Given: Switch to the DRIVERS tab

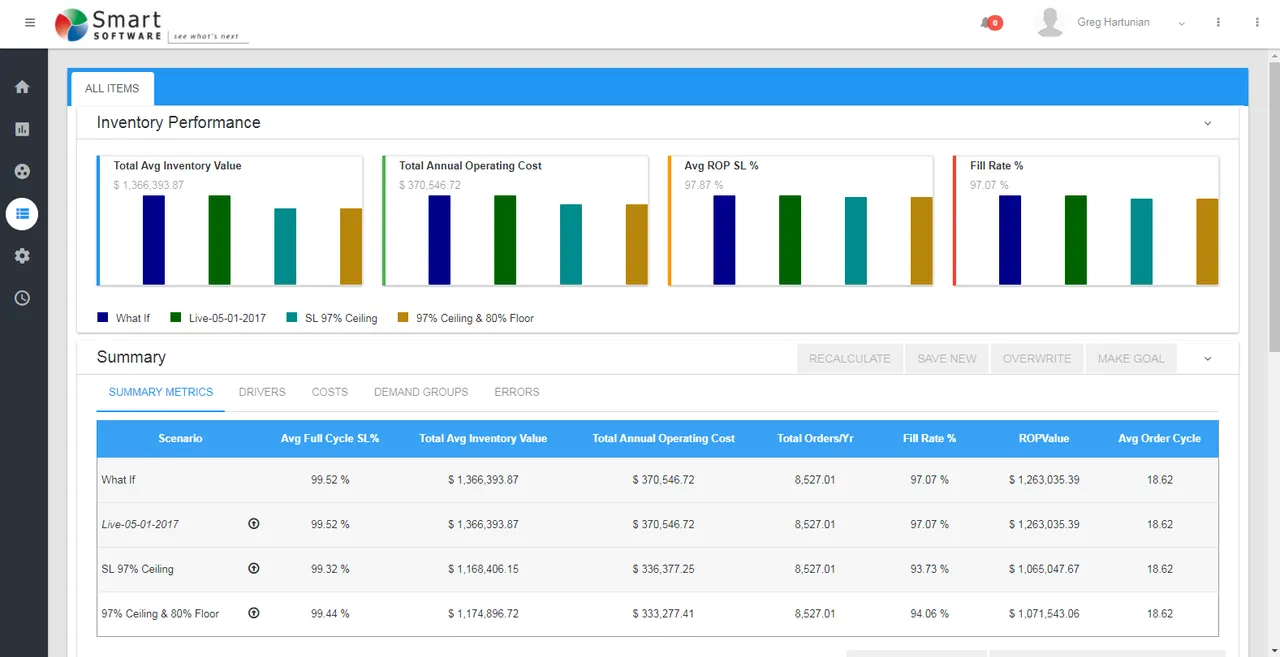Looking at the screenshot, I should pos(262,392).
